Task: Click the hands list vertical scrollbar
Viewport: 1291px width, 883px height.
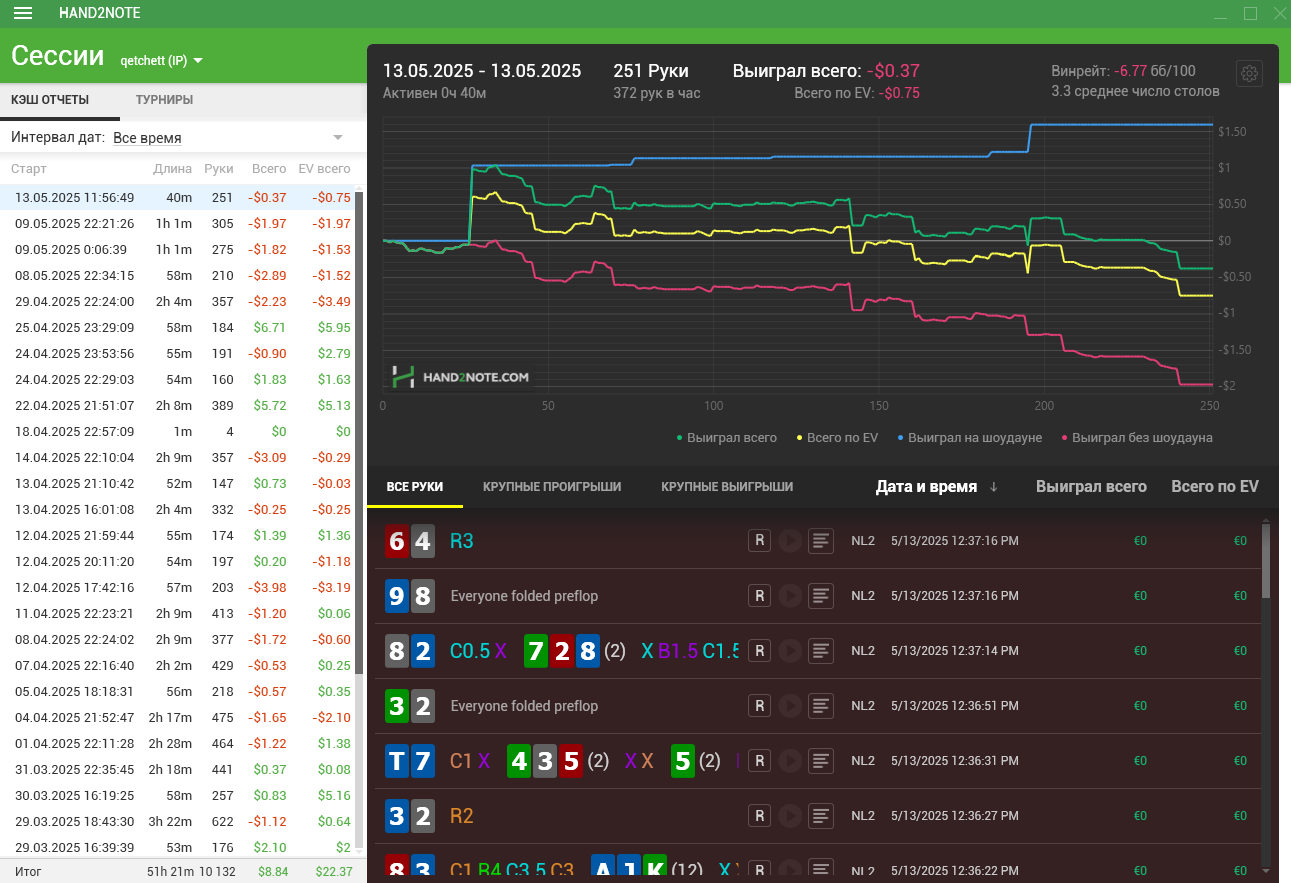Action: coord(1267,560)
